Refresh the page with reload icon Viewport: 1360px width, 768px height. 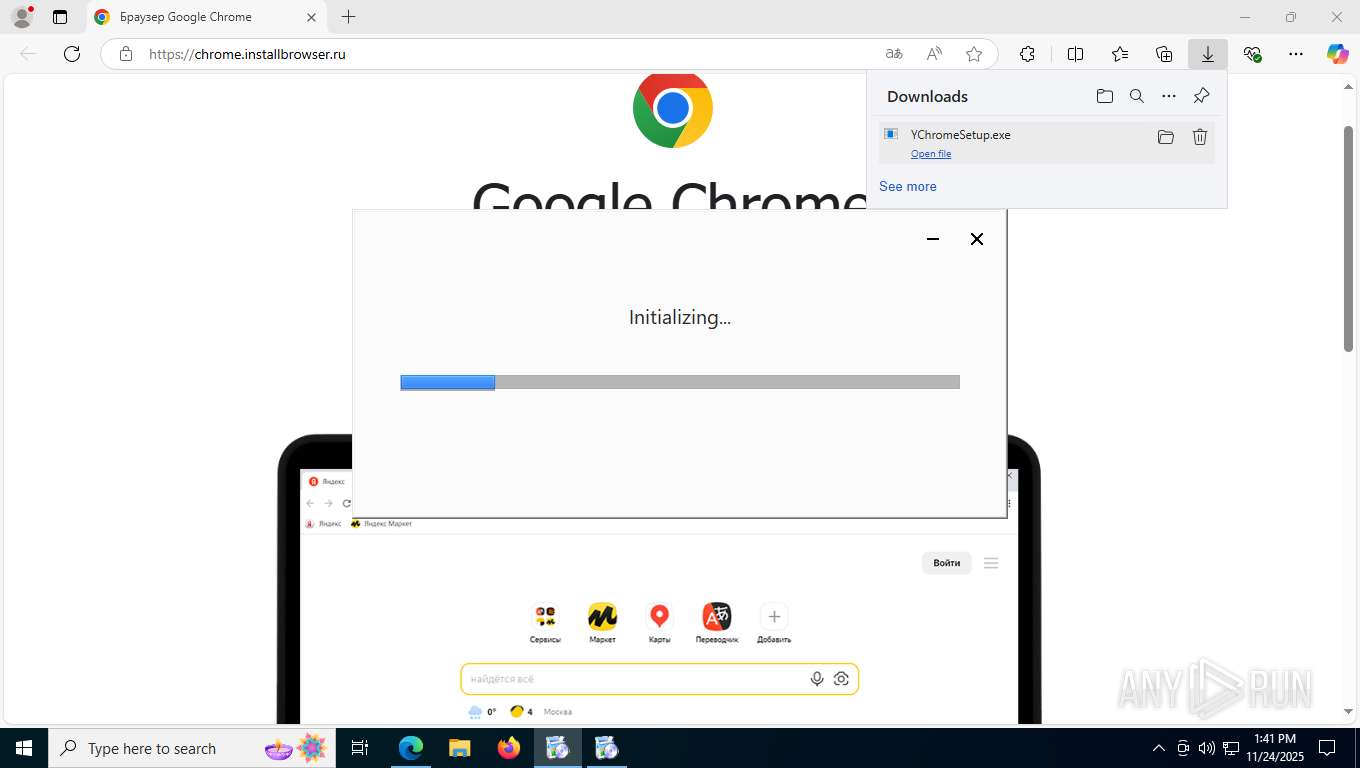tap(72, 54)
